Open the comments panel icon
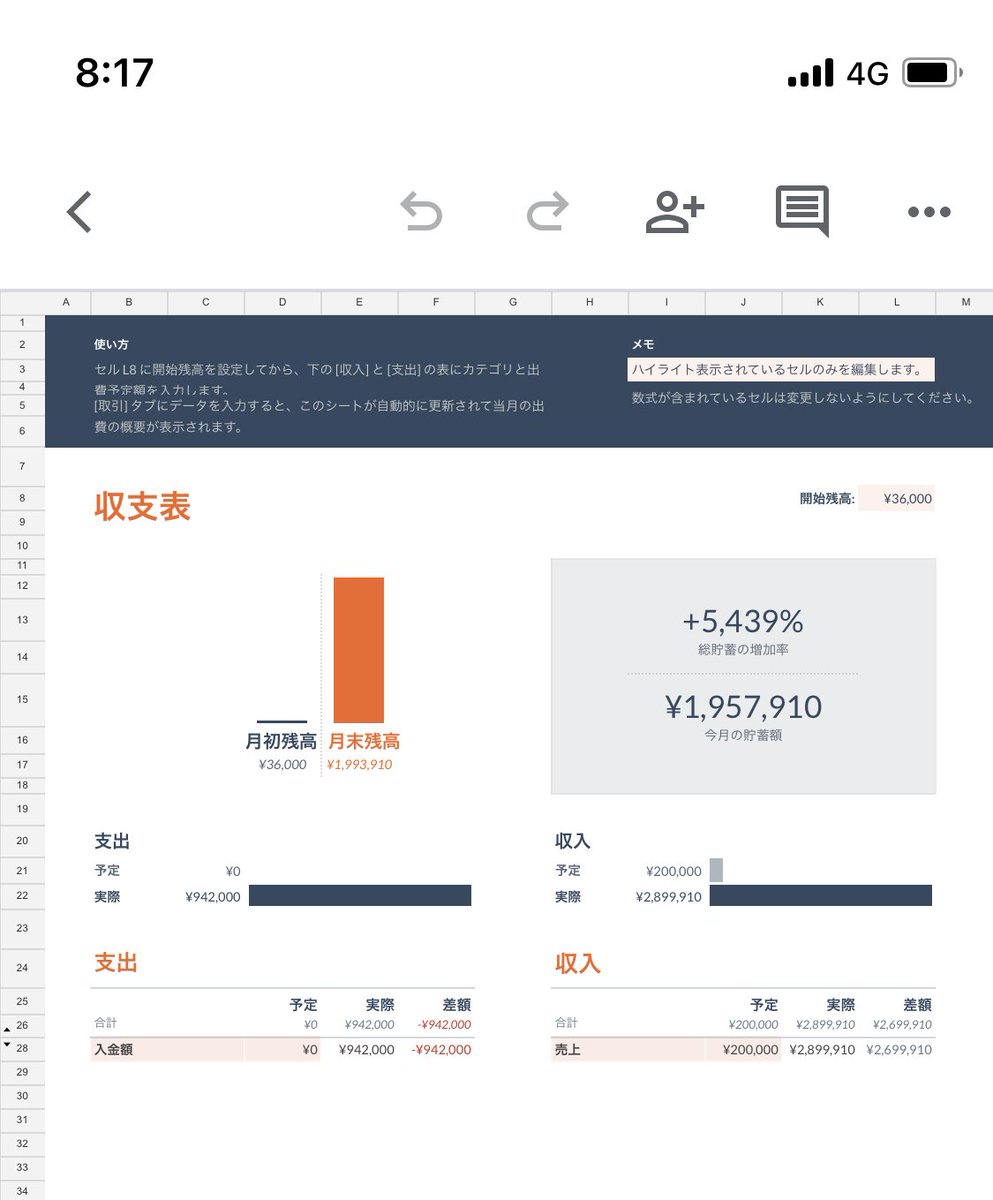Viewport: 993px width, 1200px height. coord(801,211)
